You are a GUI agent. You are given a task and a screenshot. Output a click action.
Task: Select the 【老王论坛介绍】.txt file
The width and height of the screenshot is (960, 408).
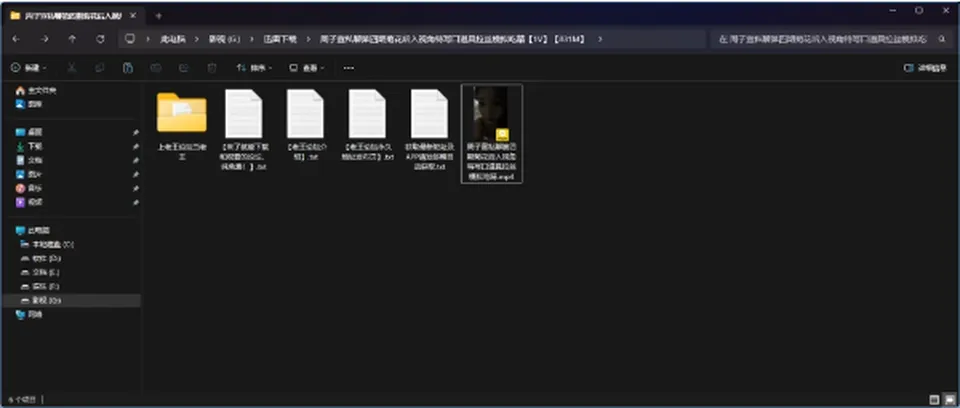[306, 126]
